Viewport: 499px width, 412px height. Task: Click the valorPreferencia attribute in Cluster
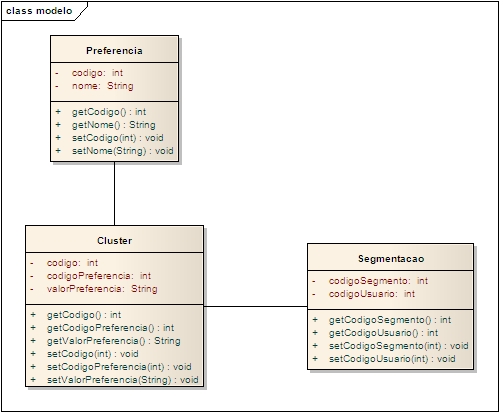(102, 289)
